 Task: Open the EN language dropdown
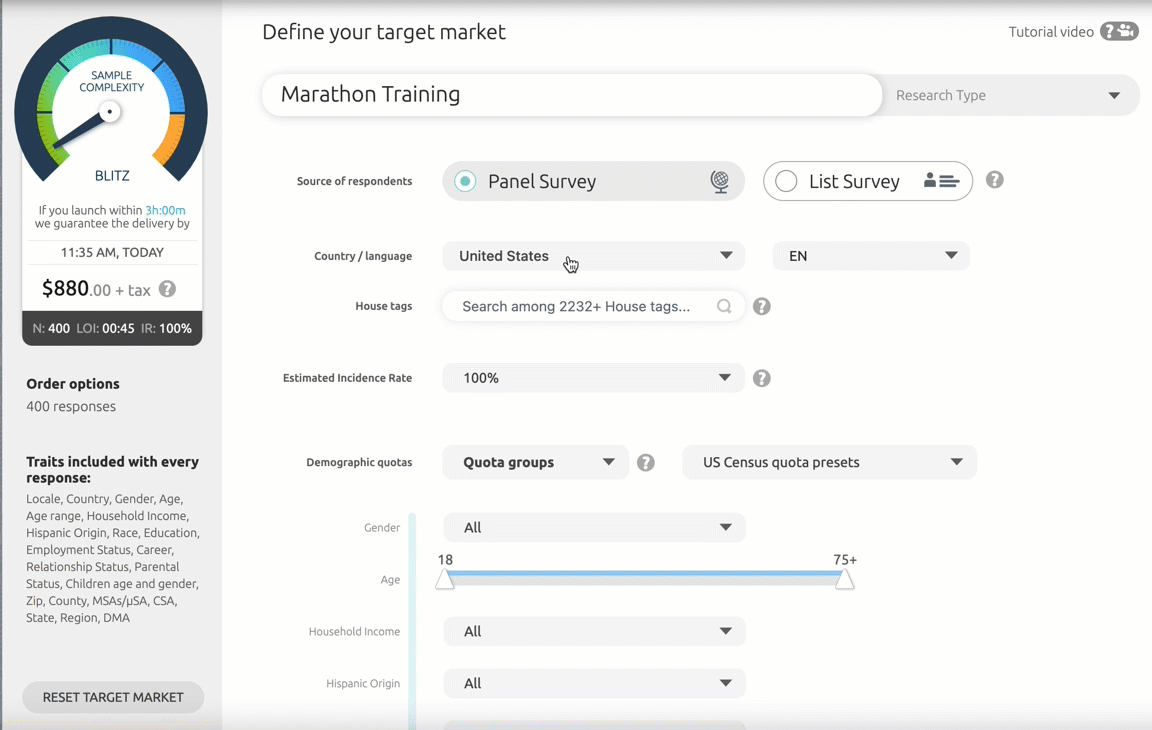[x=871, y=256]
